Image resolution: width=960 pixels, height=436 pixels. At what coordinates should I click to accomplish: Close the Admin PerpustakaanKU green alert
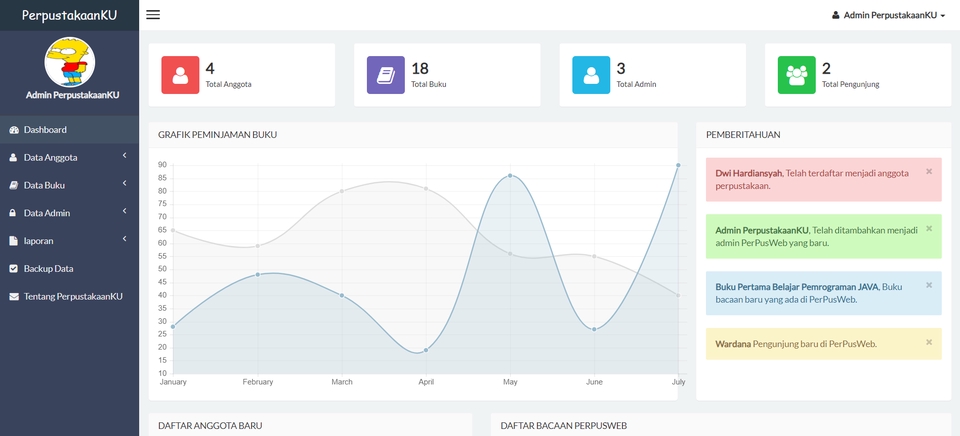point(929,228)
